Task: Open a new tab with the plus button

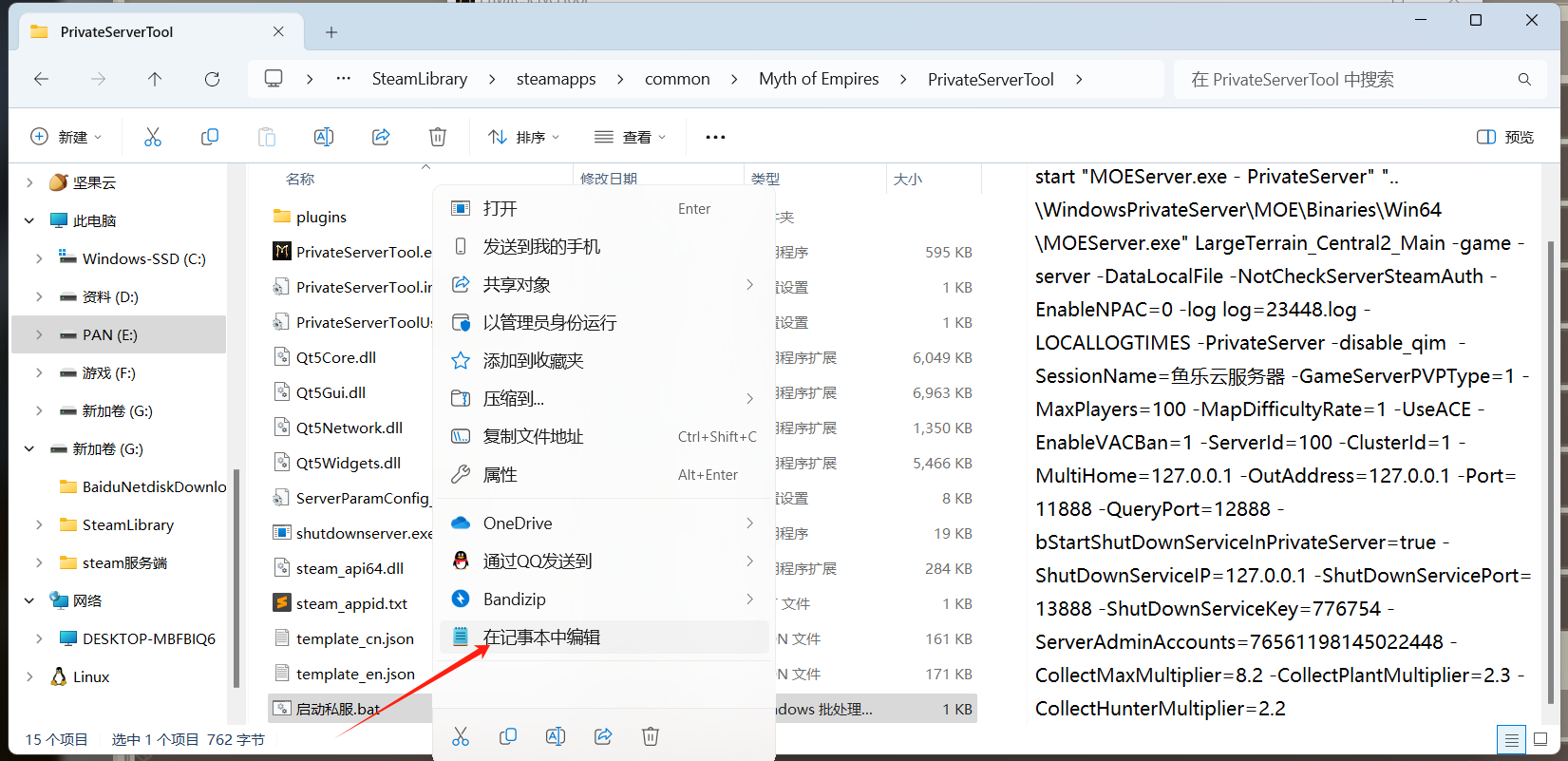Action: point(331,32)
